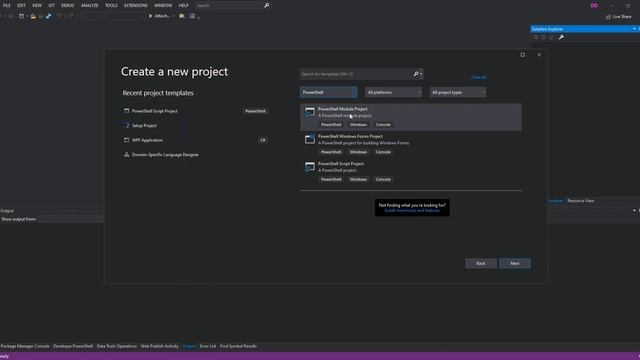Click the C# badge beside WPF Application
Viewport: 640px width, 360px height.
click(263, 140)
